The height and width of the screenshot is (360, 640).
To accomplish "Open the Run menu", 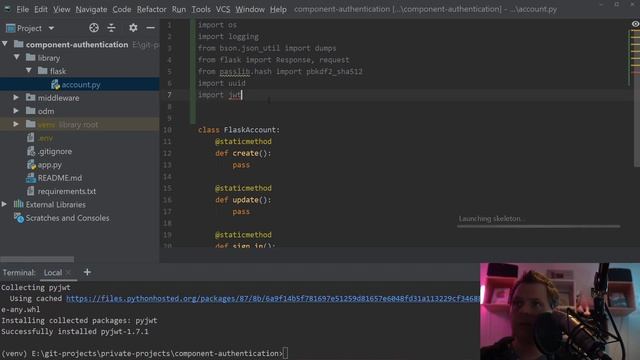I will click(x=179, y=9).
